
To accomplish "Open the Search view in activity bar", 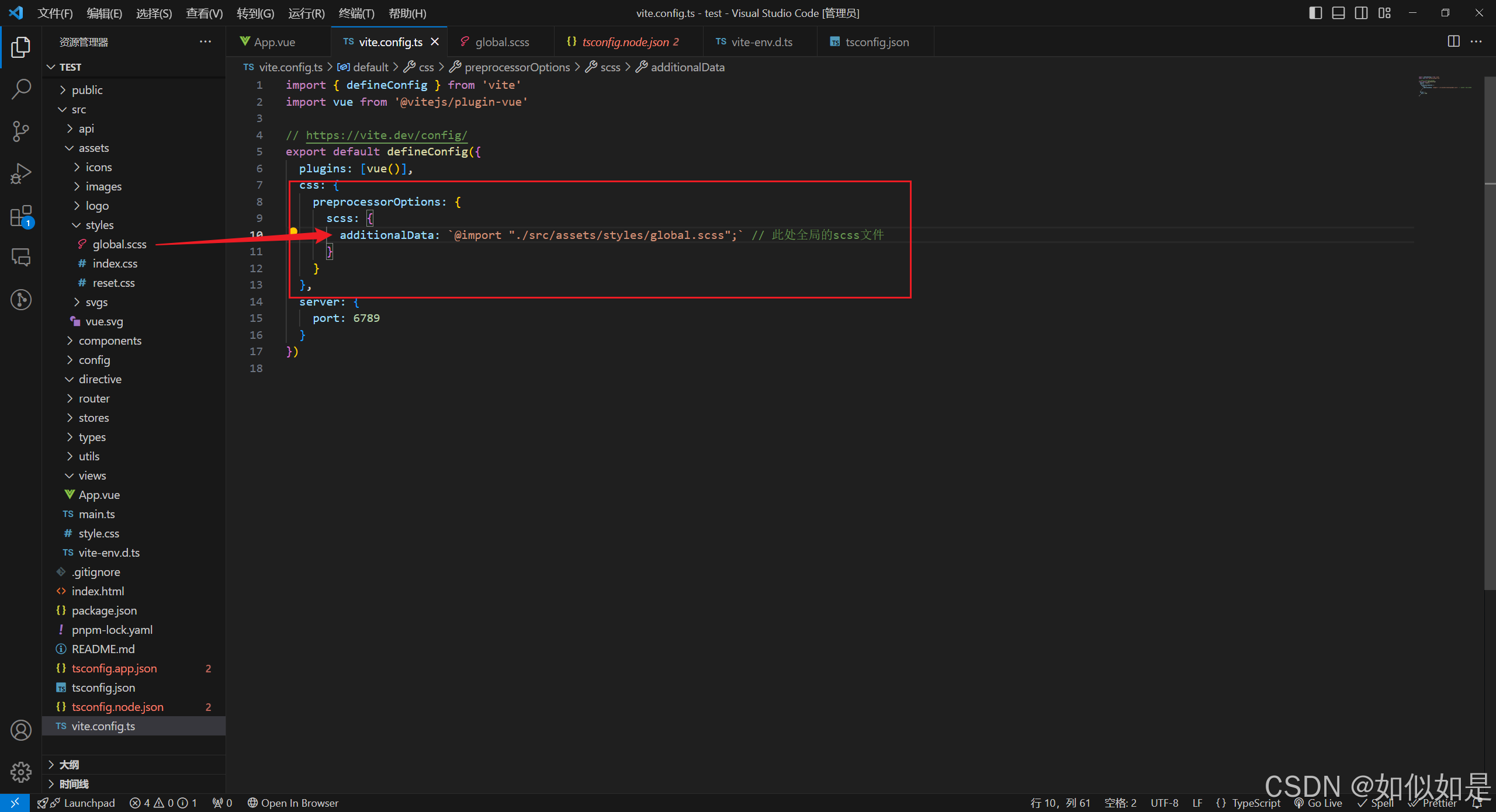I will click(x=21, y=89).
